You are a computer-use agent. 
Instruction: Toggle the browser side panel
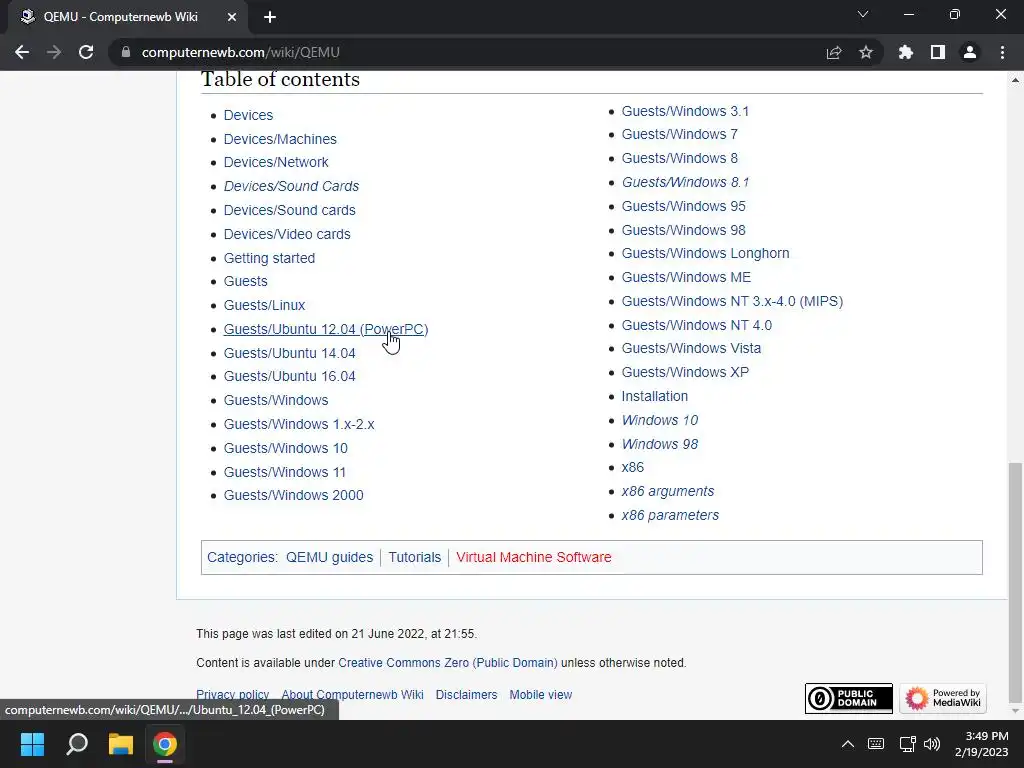938,52
